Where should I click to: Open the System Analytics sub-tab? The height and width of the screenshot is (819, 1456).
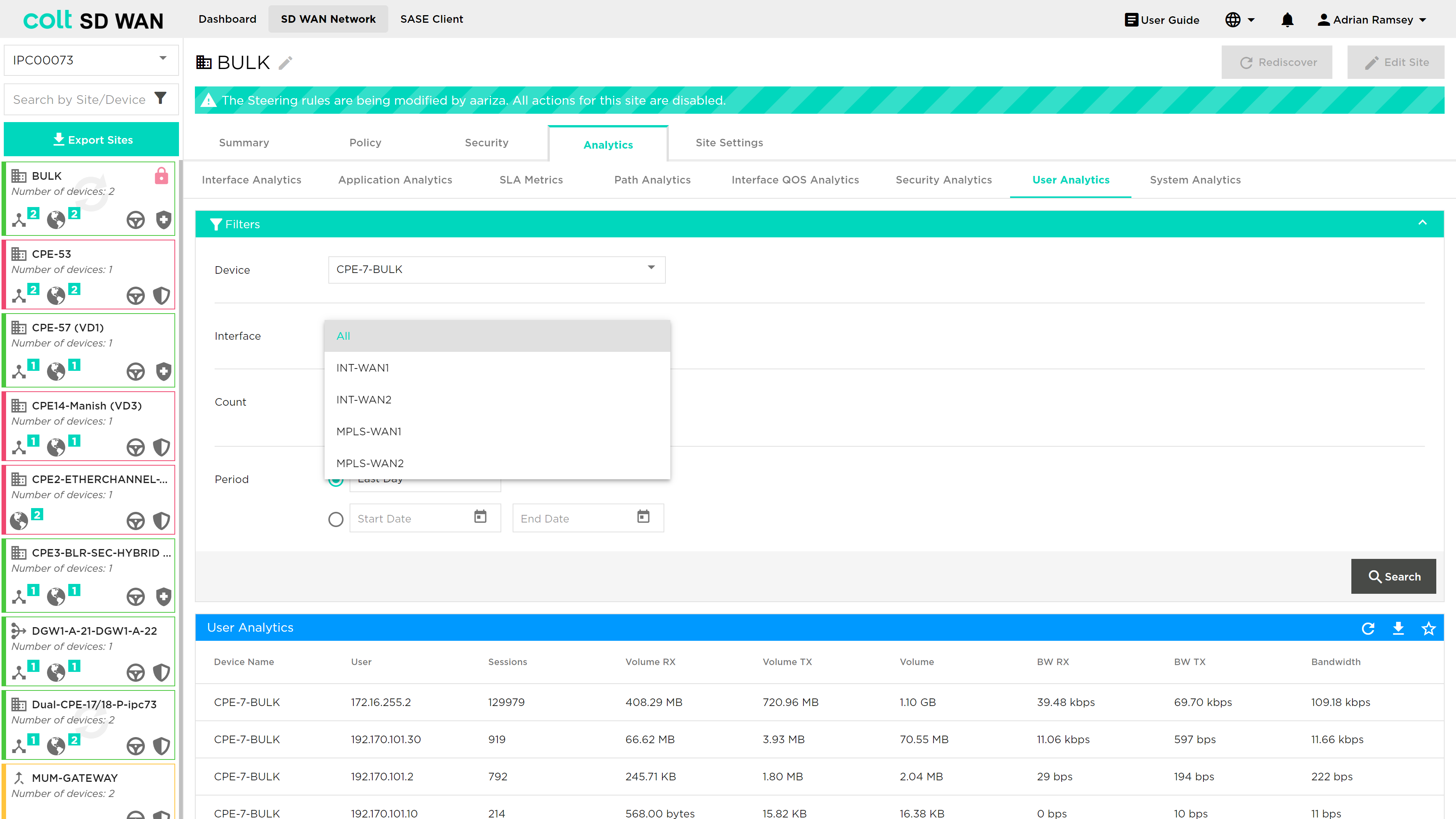tap(1195, 180)
